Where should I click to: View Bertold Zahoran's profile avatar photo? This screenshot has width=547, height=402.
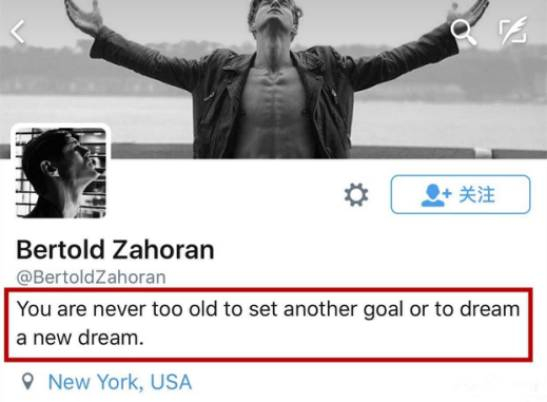point(61,172)
